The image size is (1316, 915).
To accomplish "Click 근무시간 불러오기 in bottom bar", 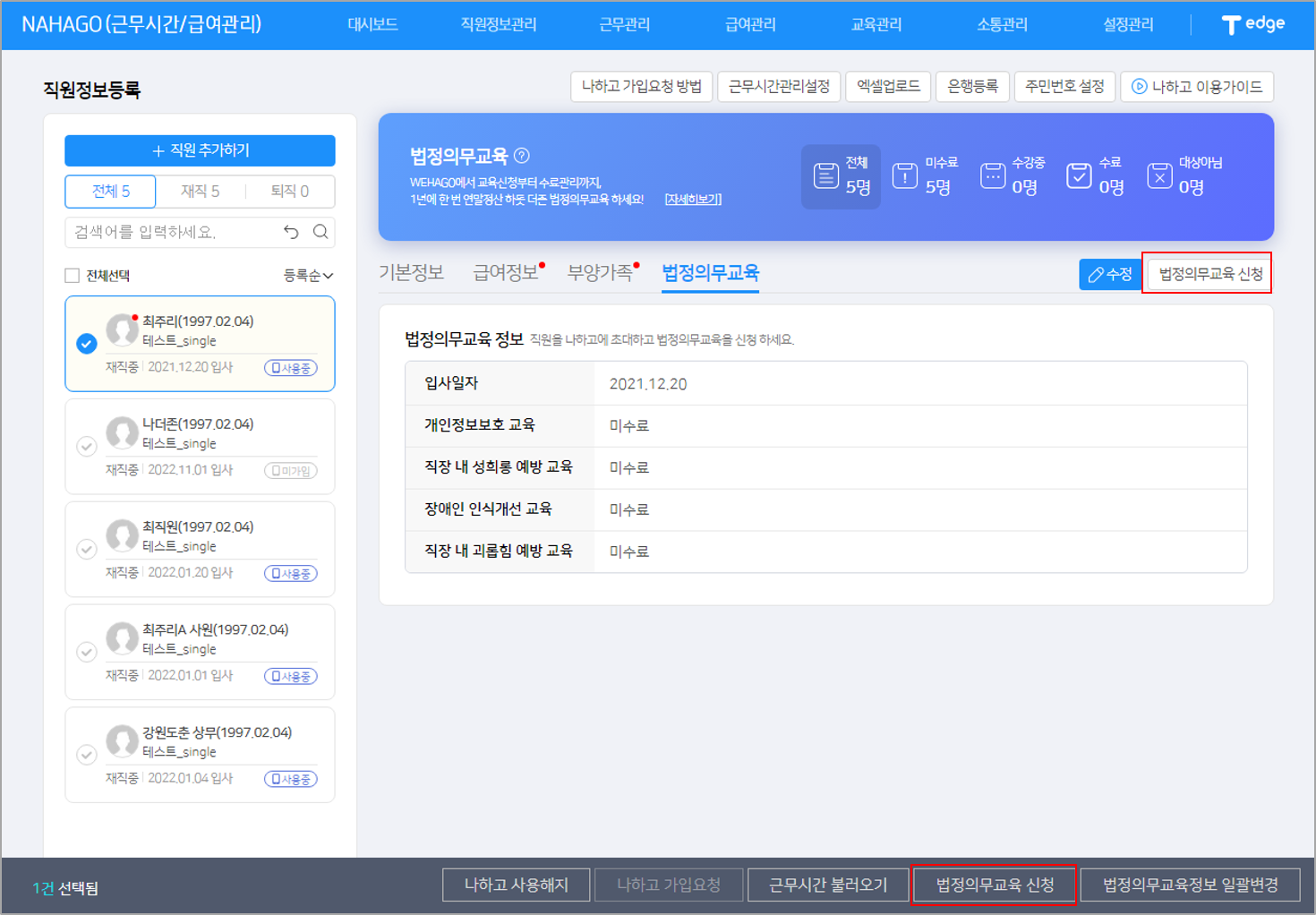I will tap(828, 885).
